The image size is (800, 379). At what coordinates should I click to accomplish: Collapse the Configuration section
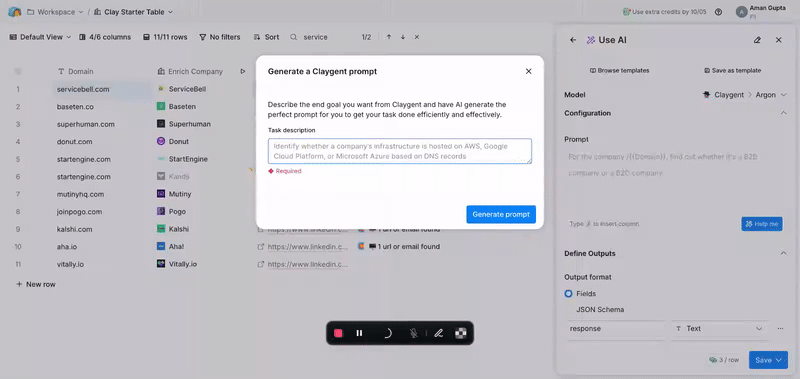point(784,113)
